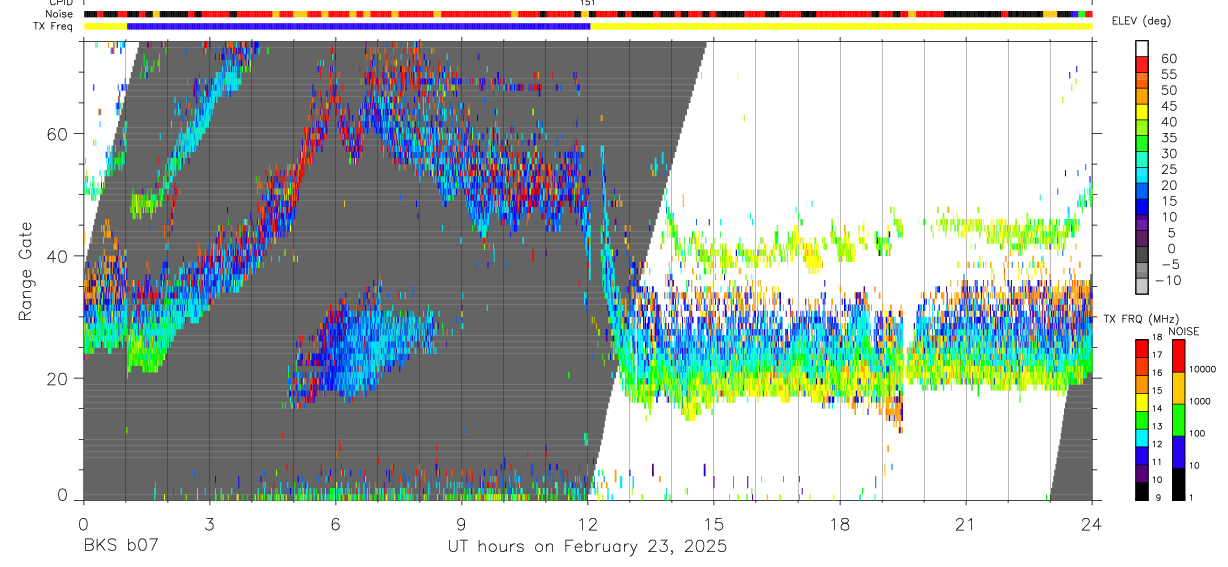The width and height of the screenshot is (1228, 567).
Task: Click the '25' label on ELEV color bar
Action: [x=1169, y=169]
